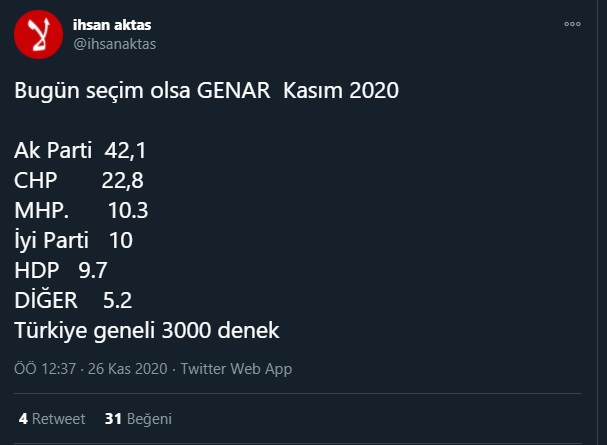Click the "Bugün seçim olsa" opening text

[x=90, y=91]
